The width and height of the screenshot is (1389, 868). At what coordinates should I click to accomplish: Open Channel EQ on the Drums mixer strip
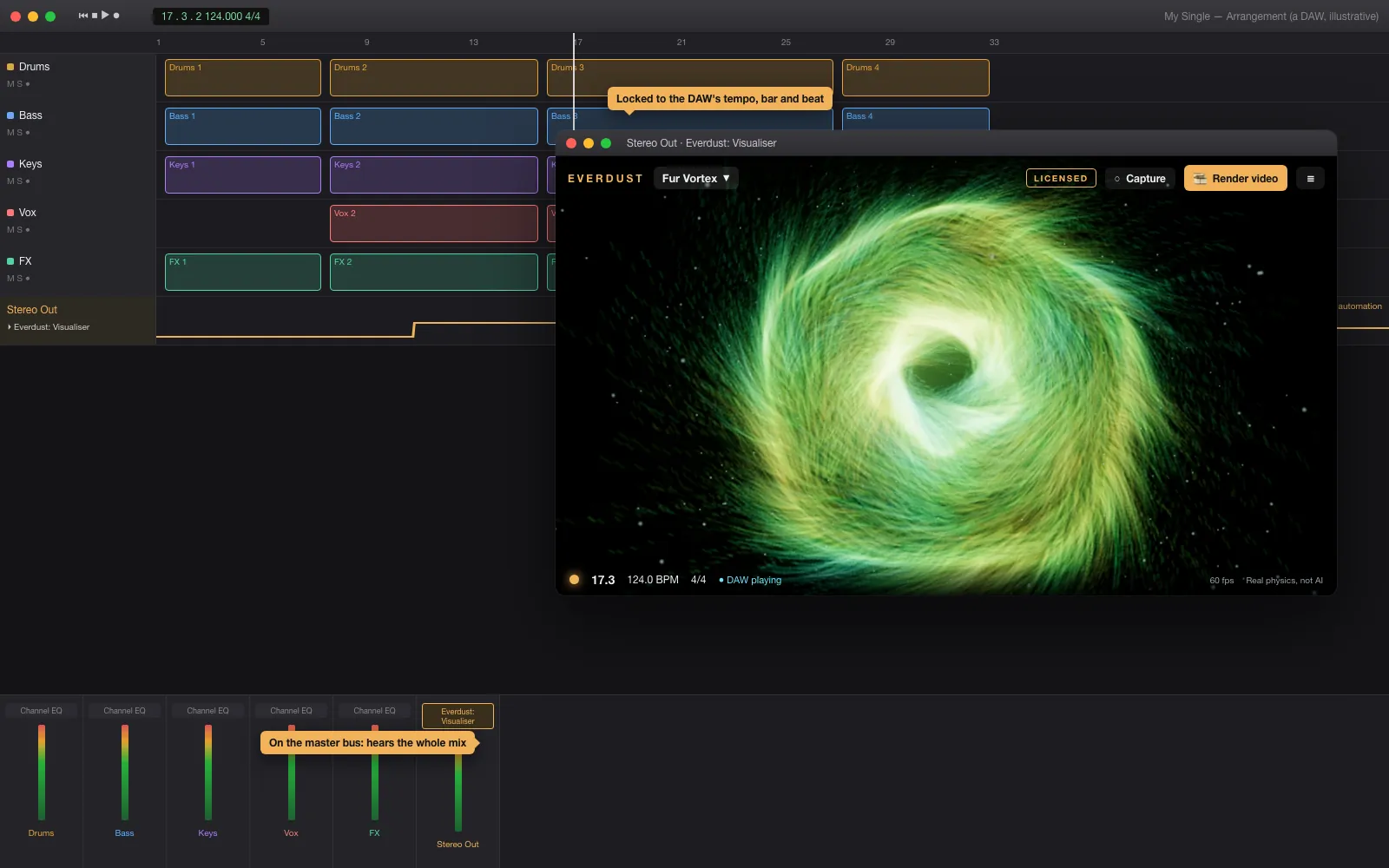pos(41,711)
